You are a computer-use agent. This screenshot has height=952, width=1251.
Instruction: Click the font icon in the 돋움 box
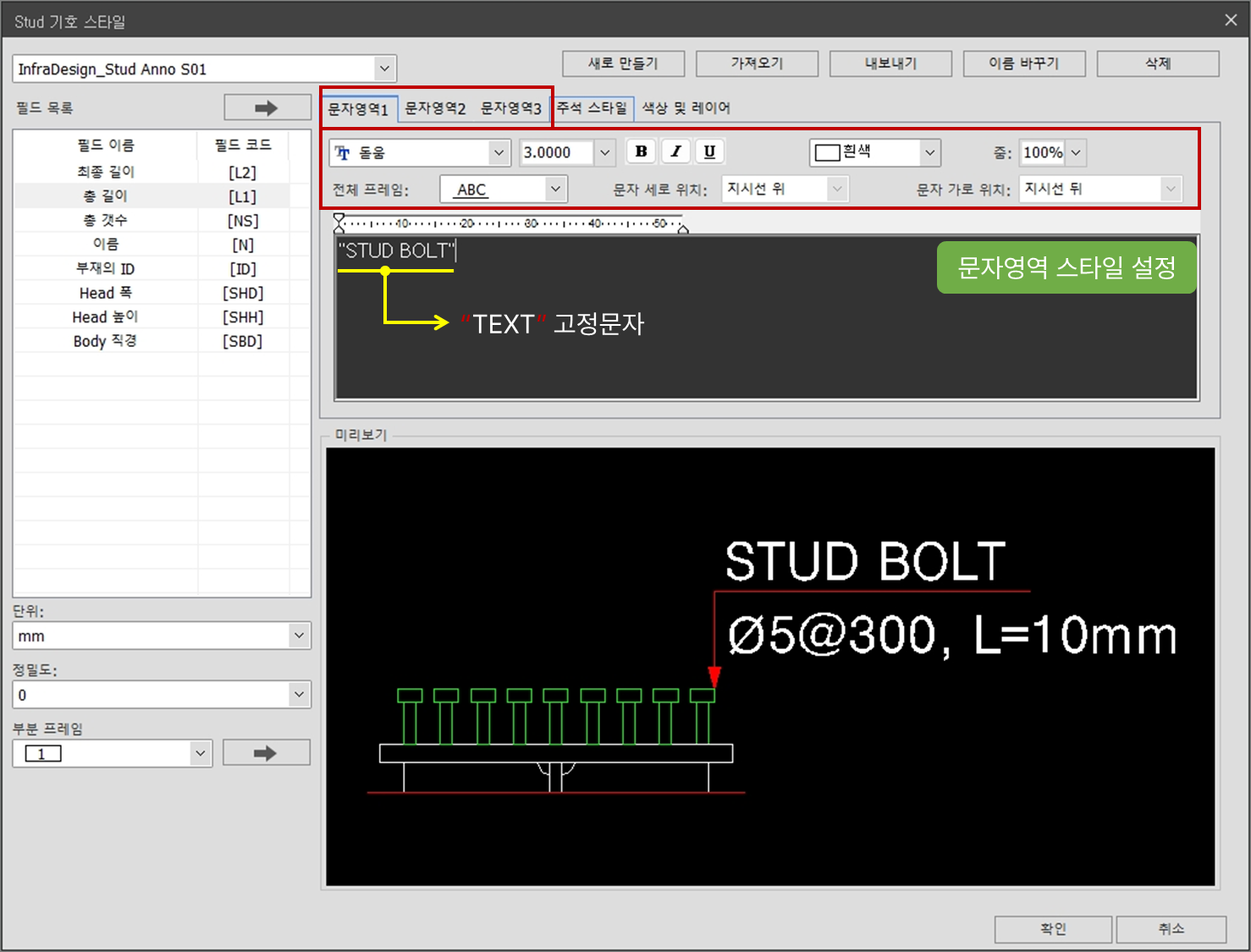click(x=343, y=153)
